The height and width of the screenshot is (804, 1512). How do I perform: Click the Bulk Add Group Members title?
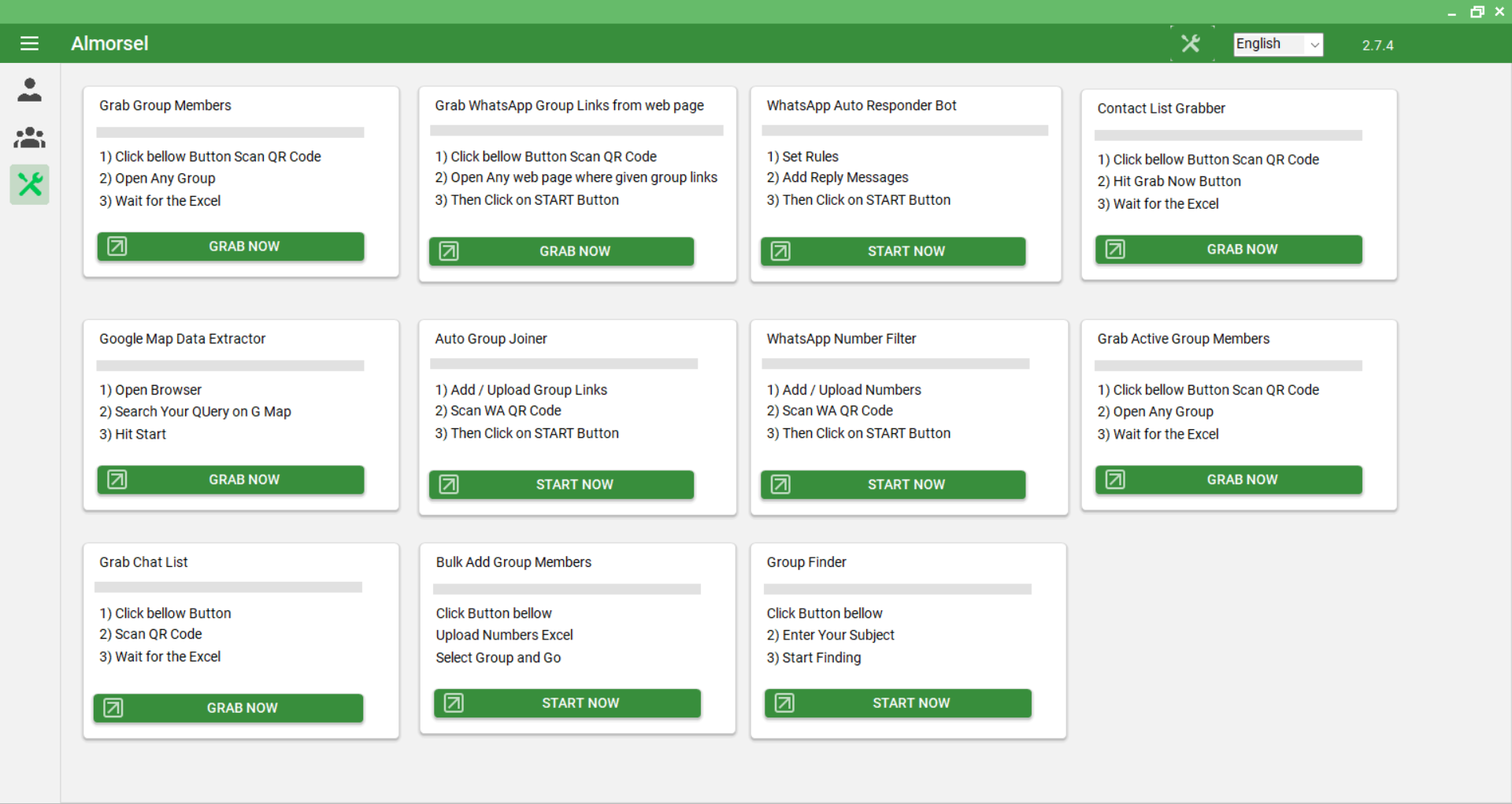pyautogui.click(x=513, y=562)
